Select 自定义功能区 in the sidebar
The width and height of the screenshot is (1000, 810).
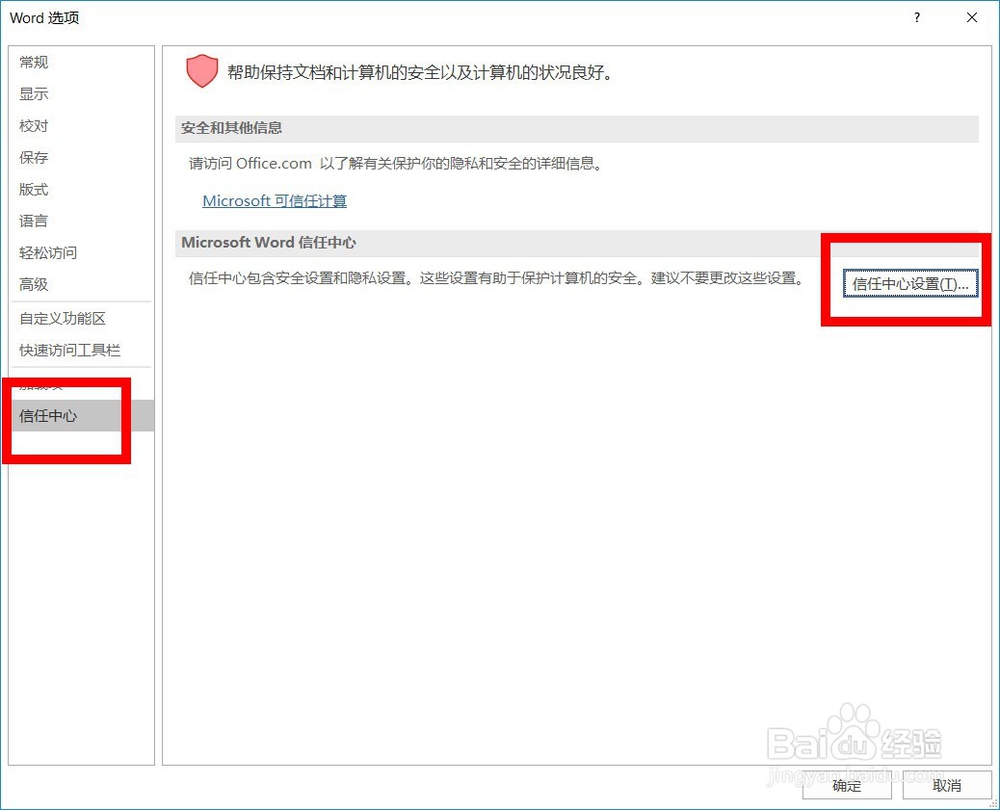[x=56, y=317]
